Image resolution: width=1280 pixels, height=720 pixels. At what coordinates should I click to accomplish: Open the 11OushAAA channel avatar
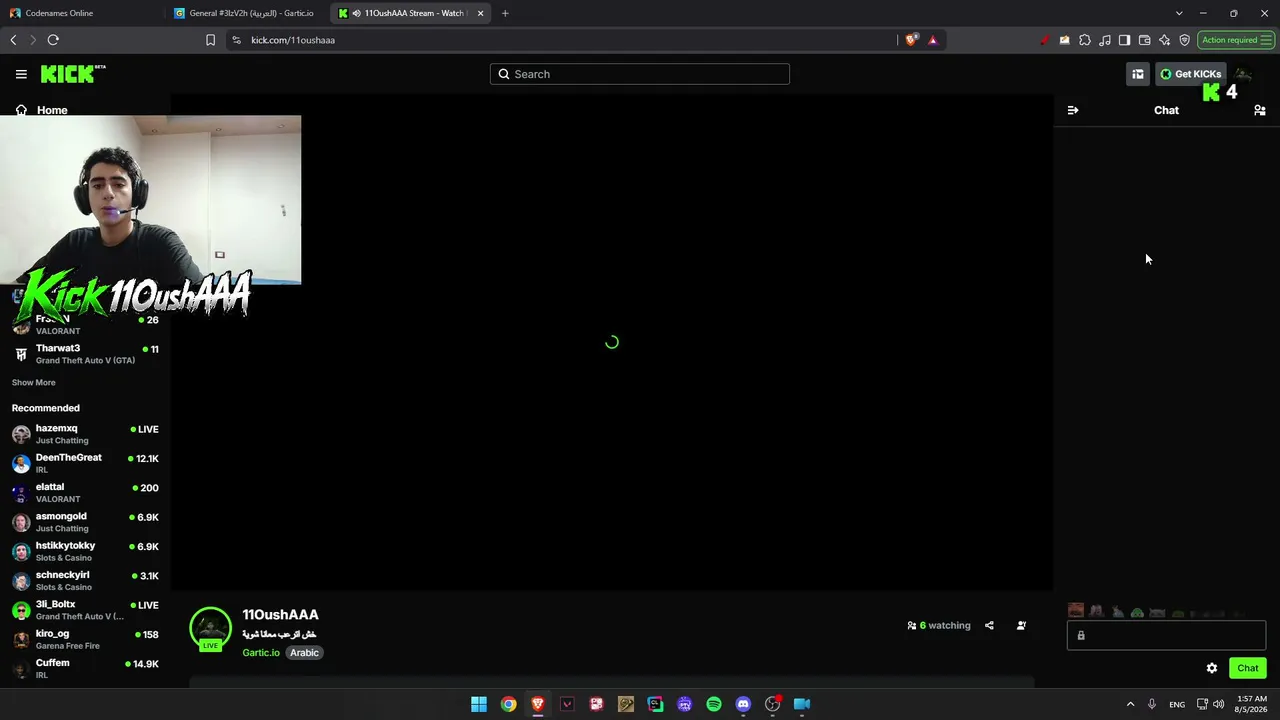pos(210,628)
